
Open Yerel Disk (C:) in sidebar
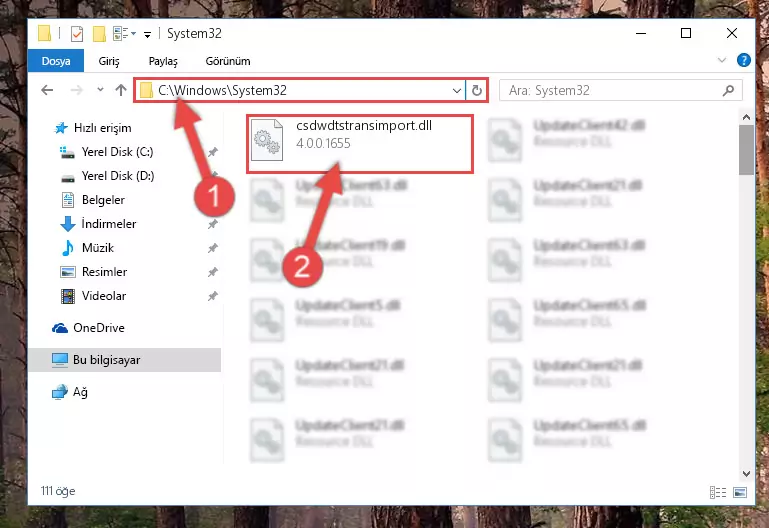(106, 152)
